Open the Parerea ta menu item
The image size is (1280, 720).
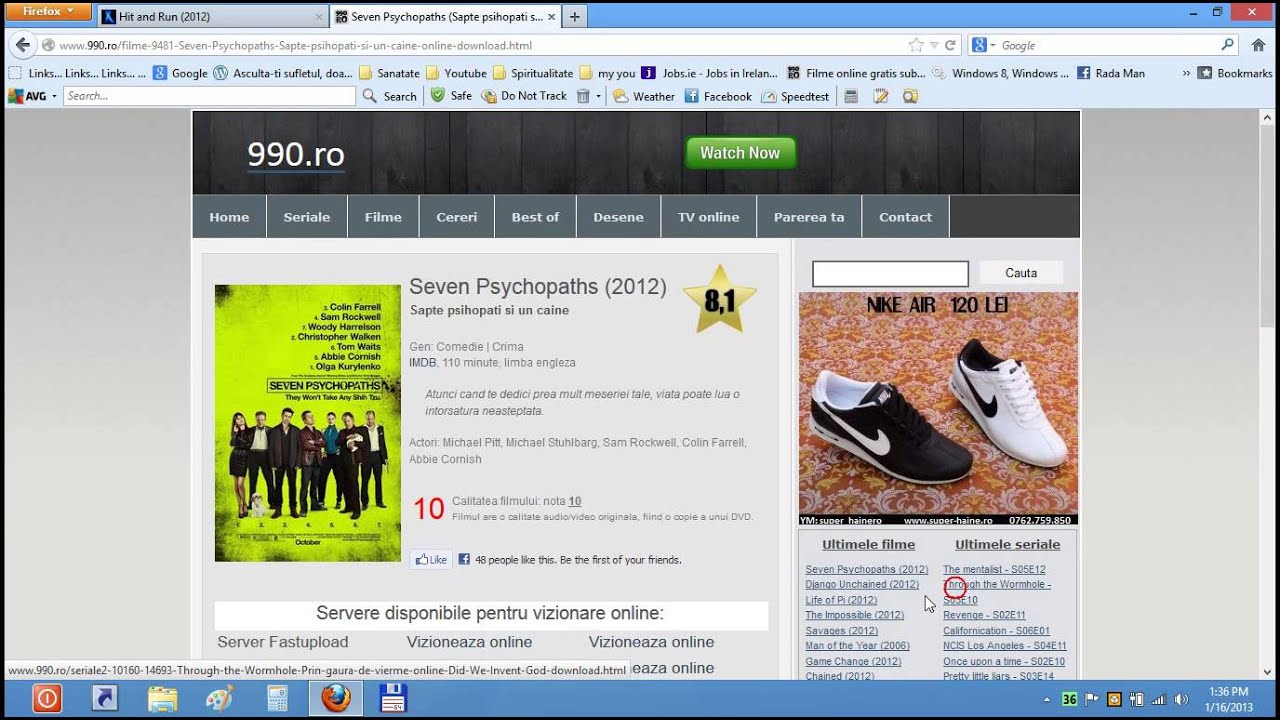coord(808,217)
